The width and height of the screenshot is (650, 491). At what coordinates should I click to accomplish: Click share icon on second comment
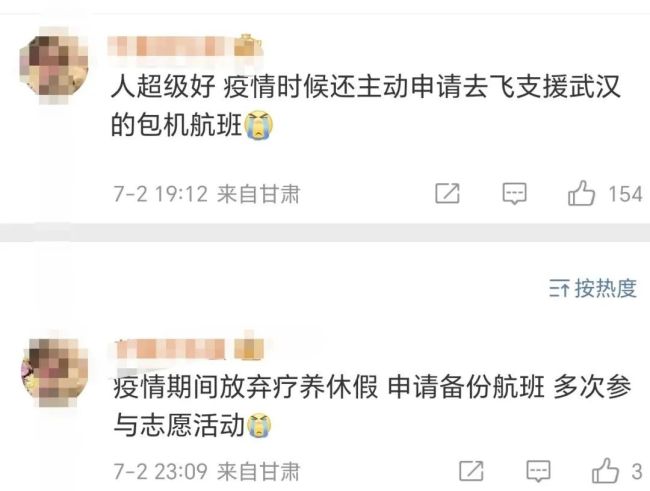[471, 471]
